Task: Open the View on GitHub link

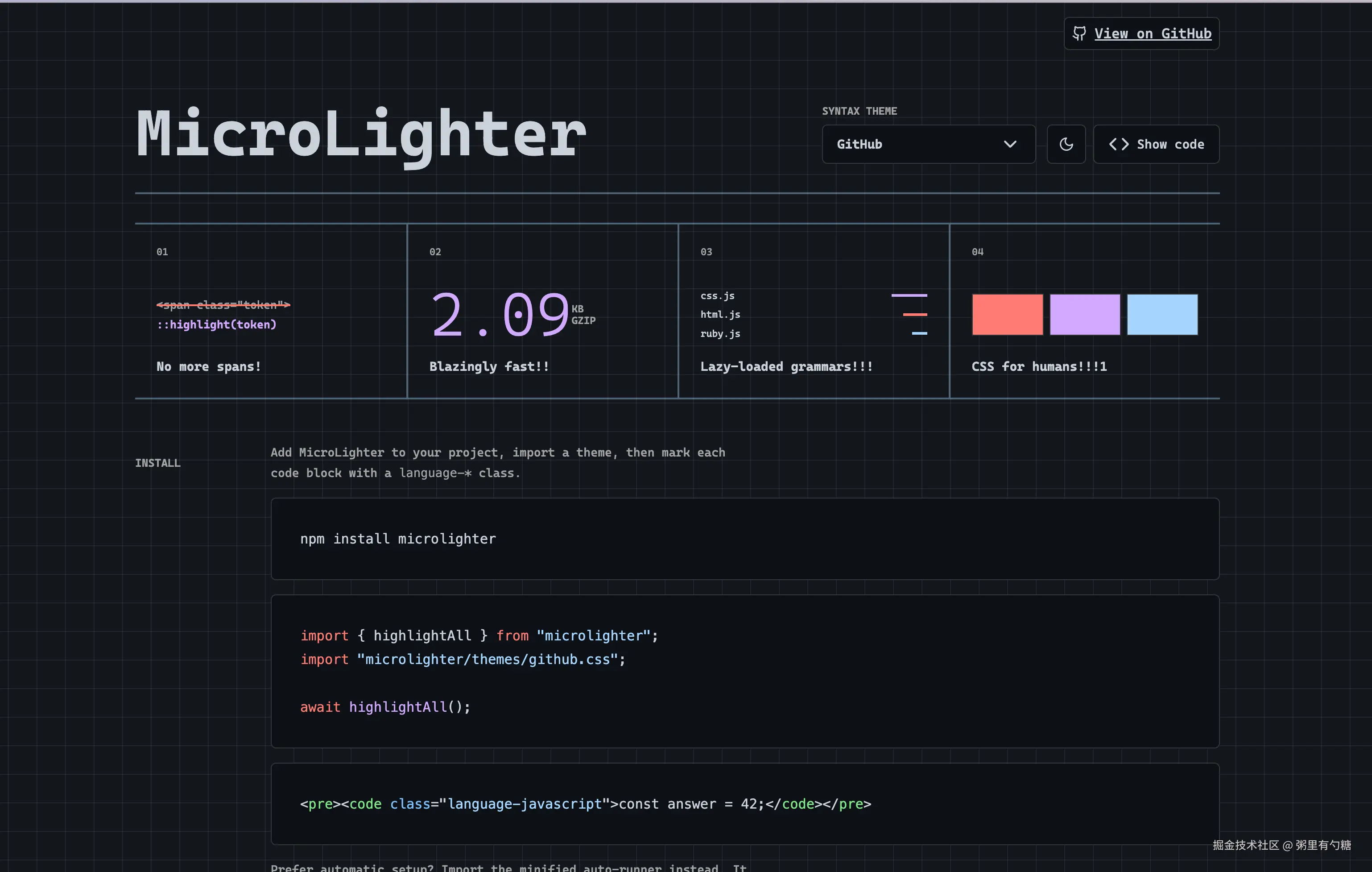Action: (1141, 33)
